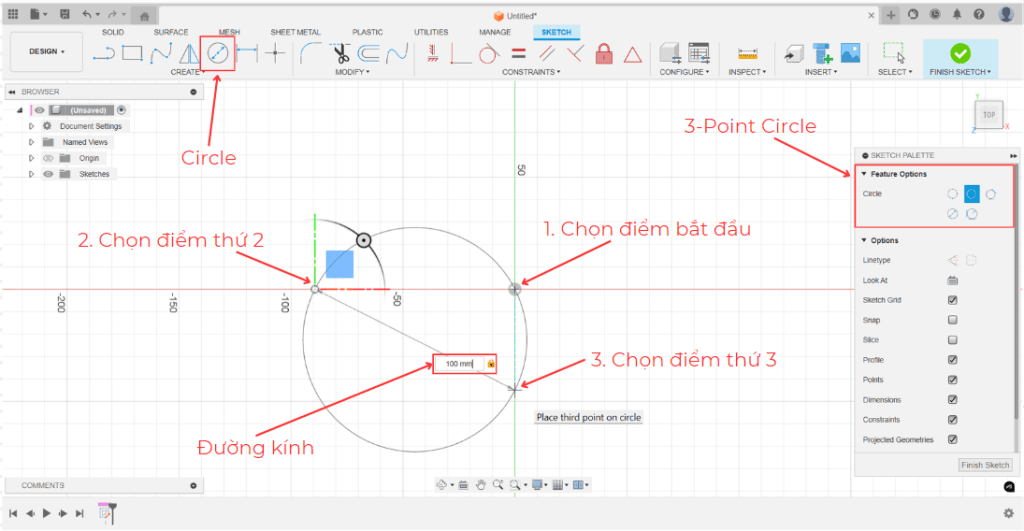Click the Measure ruler icon above Inspect
The width and height of the screenshot is (1024, 531).
pos(746,53)
